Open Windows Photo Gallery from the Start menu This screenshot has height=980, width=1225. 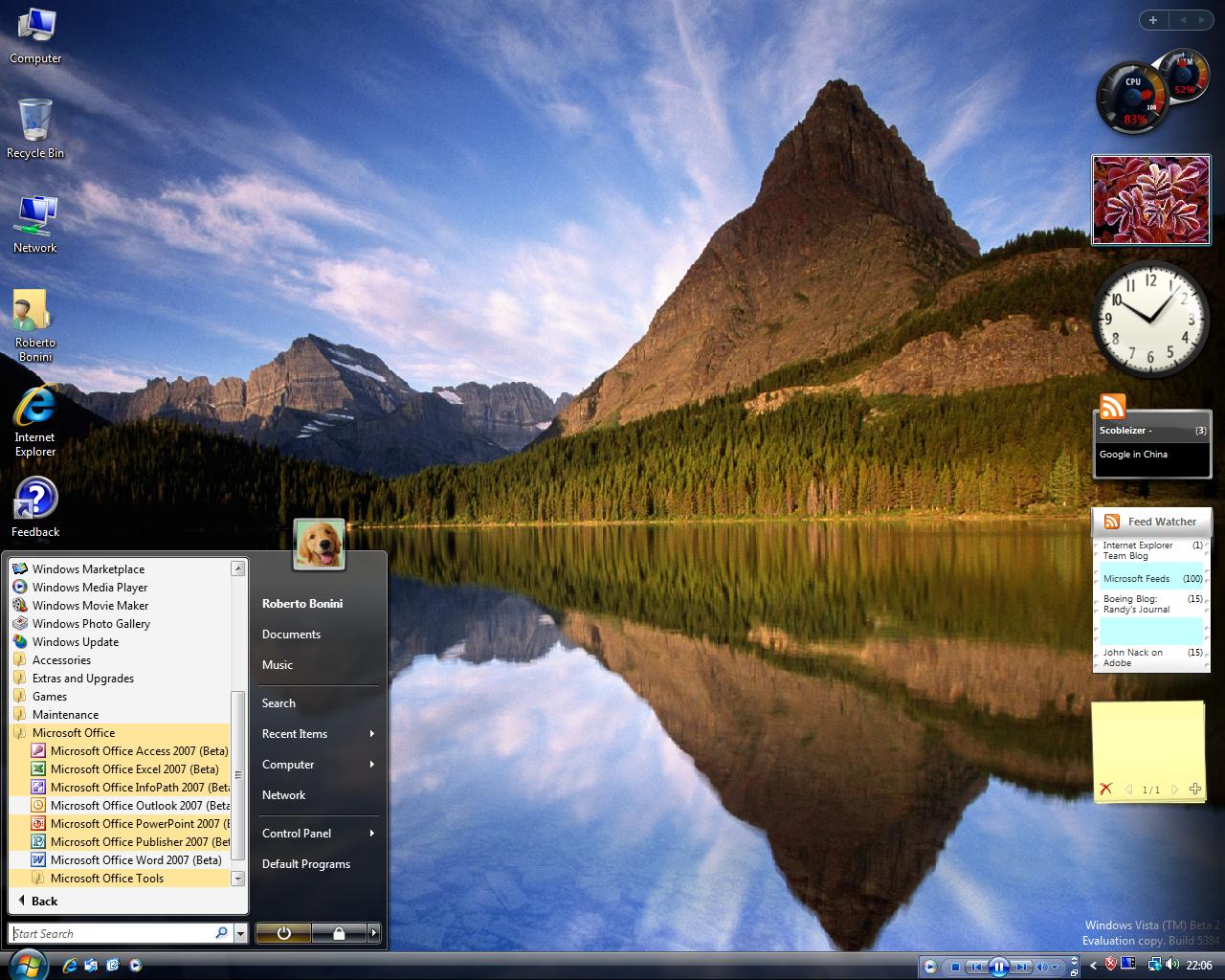pos(91,624)
